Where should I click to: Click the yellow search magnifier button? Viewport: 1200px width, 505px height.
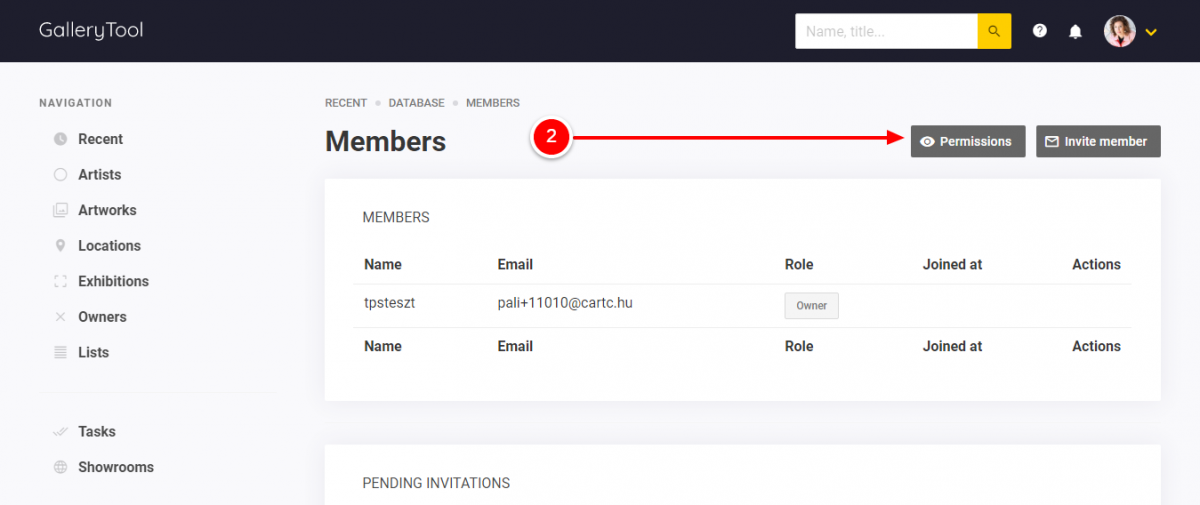pyautogui.click(x=994, y=31)
